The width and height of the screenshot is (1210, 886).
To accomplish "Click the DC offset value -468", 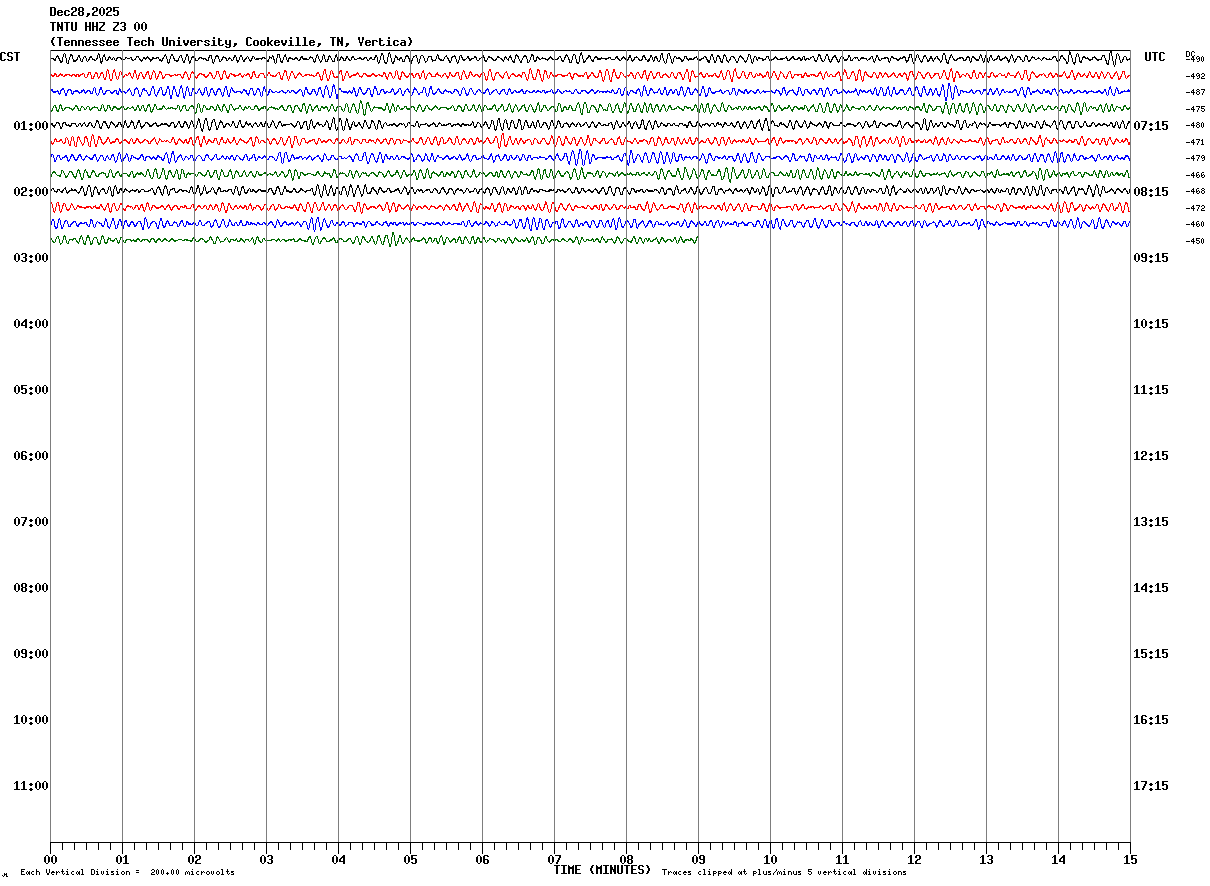I will (1195, 191).
